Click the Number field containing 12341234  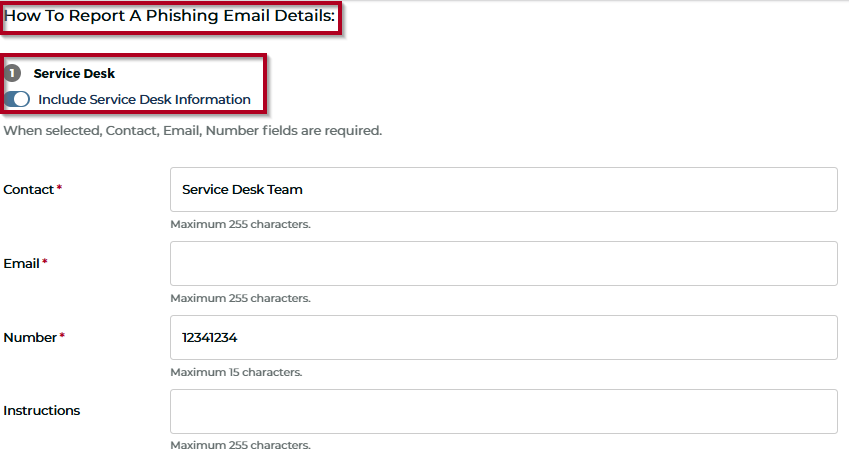click(x=504, y=338)
